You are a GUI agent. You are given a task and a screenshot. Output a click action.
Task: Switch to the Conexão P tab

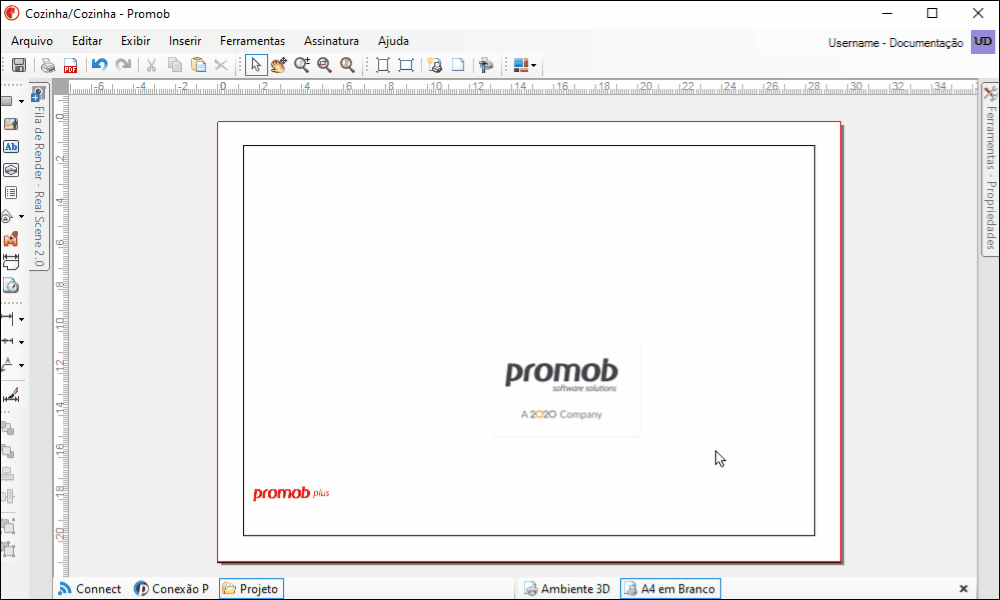coord(172,589)
